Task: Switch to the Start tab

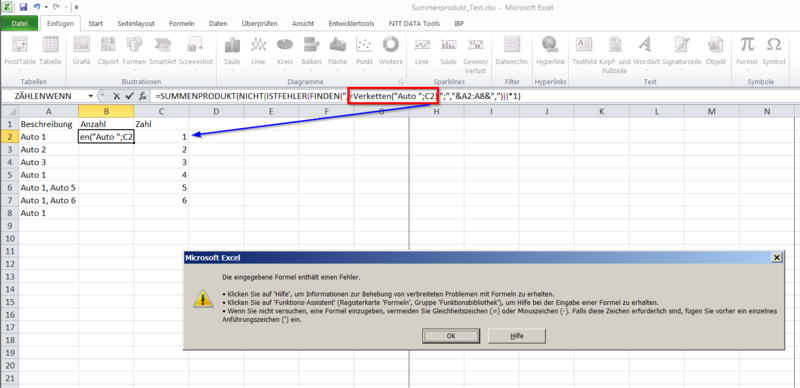Action: point(95,23)
